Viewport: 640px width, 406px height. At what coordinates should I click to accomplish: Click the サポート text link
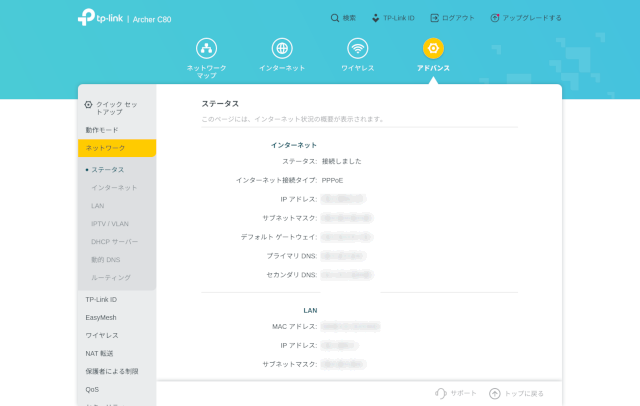coord(463,393)
